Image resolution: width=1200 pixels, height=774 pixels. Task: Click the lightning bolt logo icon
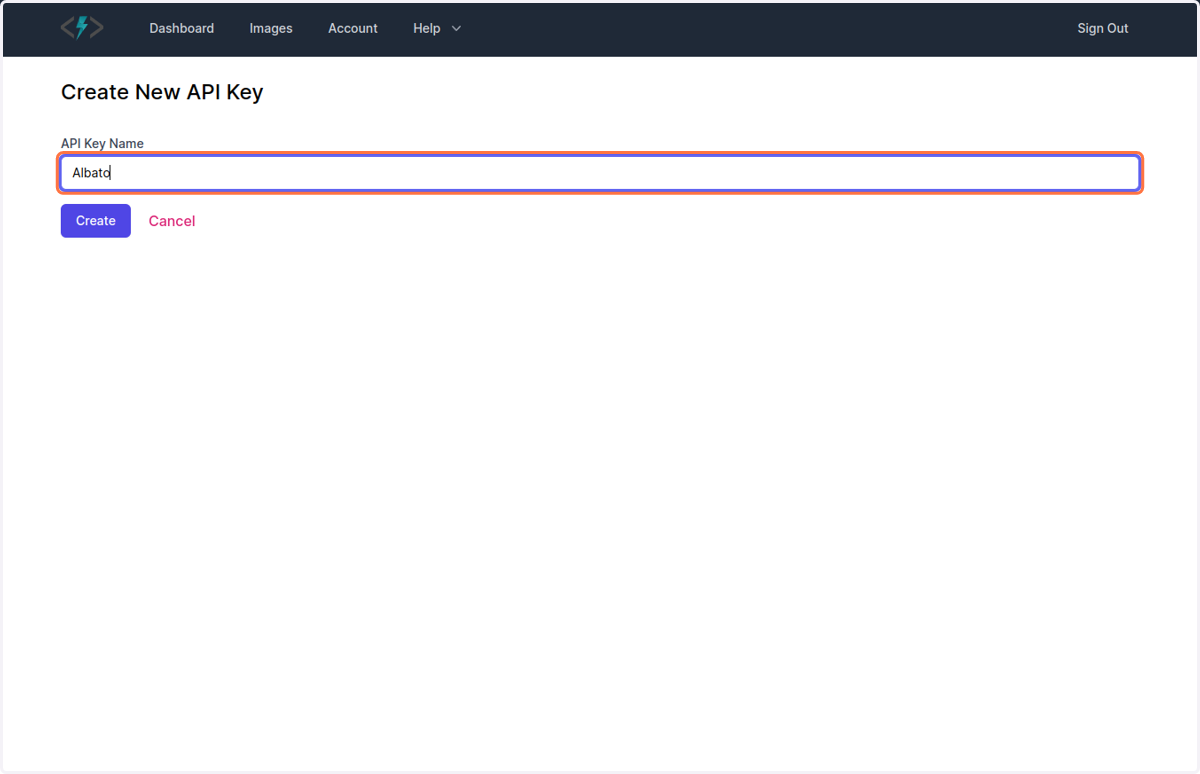(x=82, y=28)
